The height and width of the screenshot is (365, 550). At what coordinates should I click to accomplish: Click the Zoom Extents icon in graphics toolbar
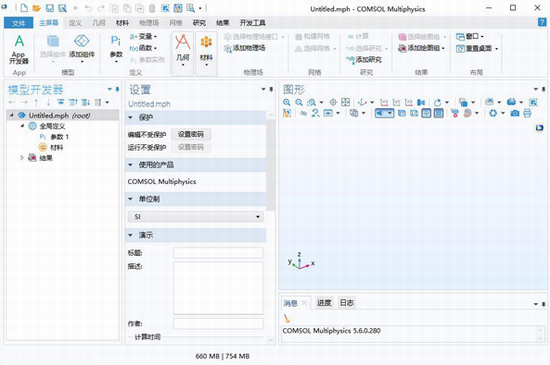pyautogui.click(x=346, y=102)
